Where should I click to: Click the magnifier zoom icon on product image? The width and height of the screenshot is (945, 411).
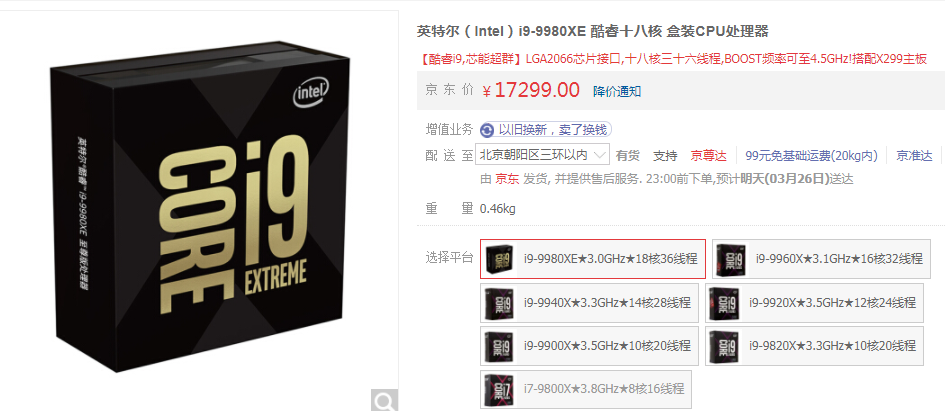[384, 400]
